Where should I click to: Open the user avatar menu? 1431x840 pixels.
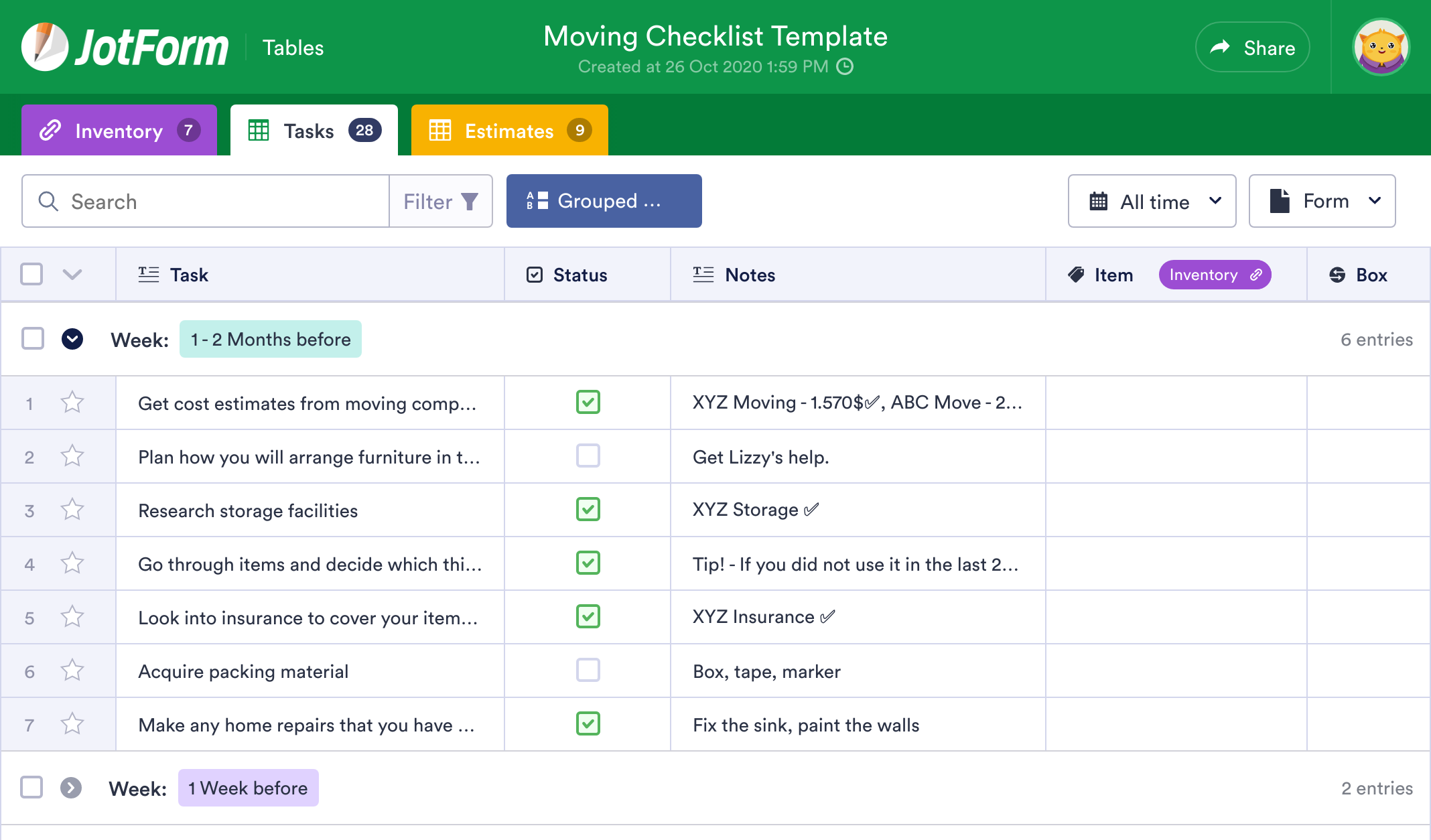tap(1381, 47)
